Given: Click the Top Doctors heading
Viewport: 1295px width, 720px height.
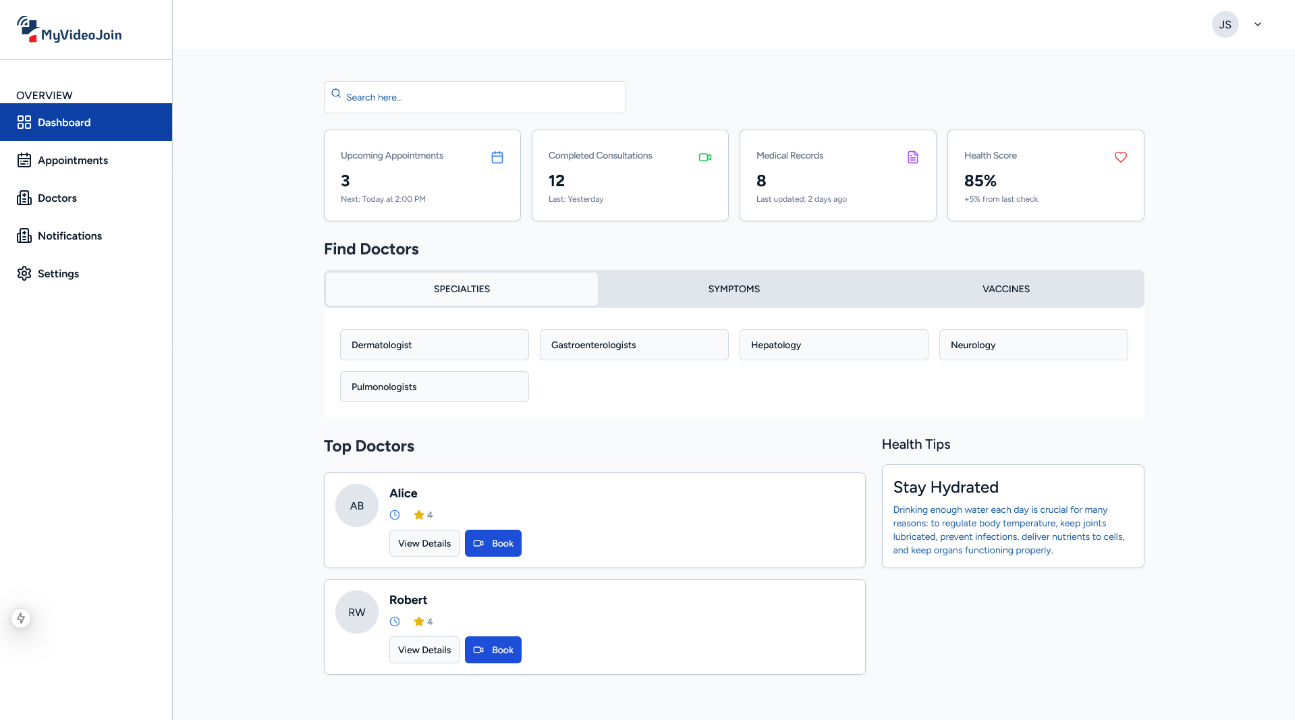Looking at the screenshot, I should [369, 446].
